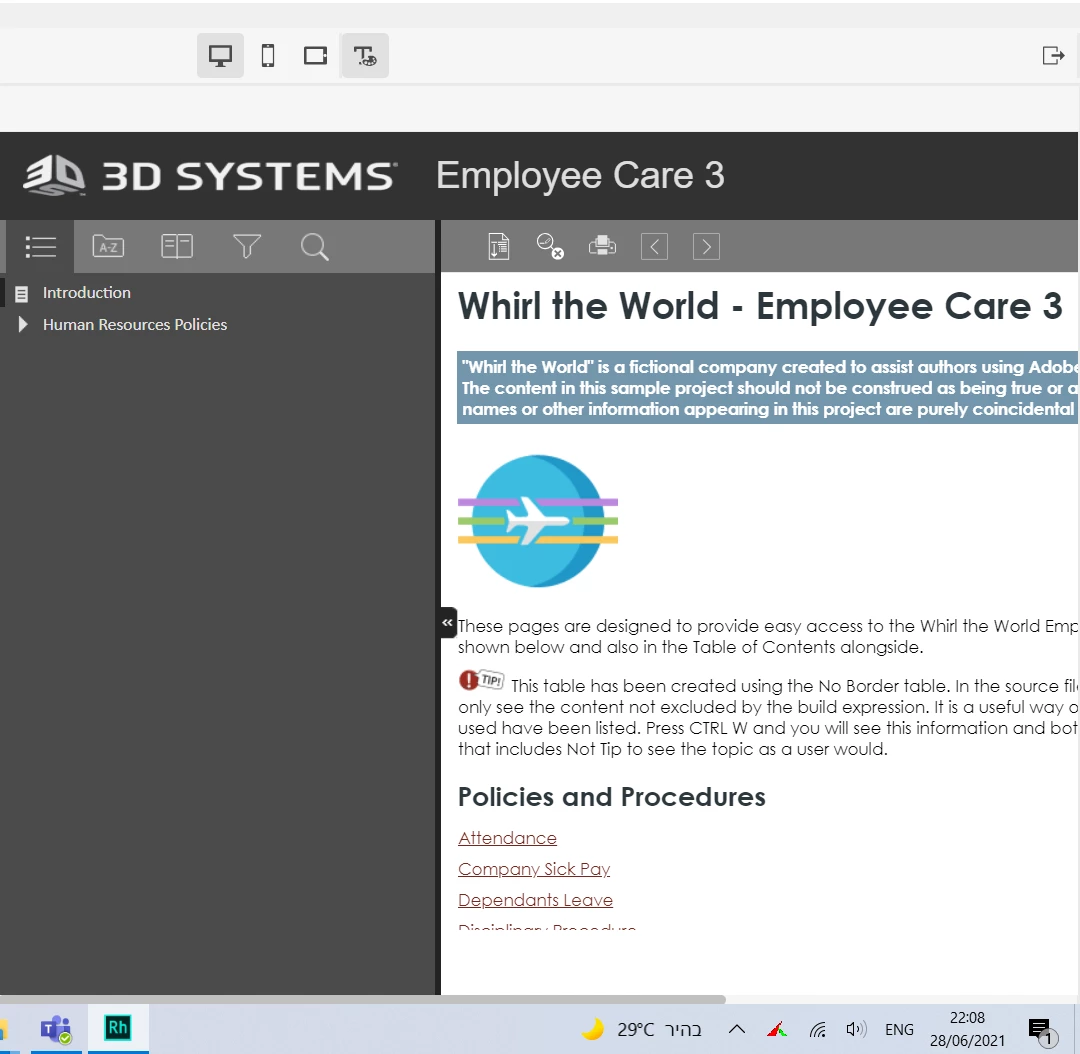Show hidden system tray icons
1080x1054 pixels.
pyautogui.click(x=737, y=1030)
